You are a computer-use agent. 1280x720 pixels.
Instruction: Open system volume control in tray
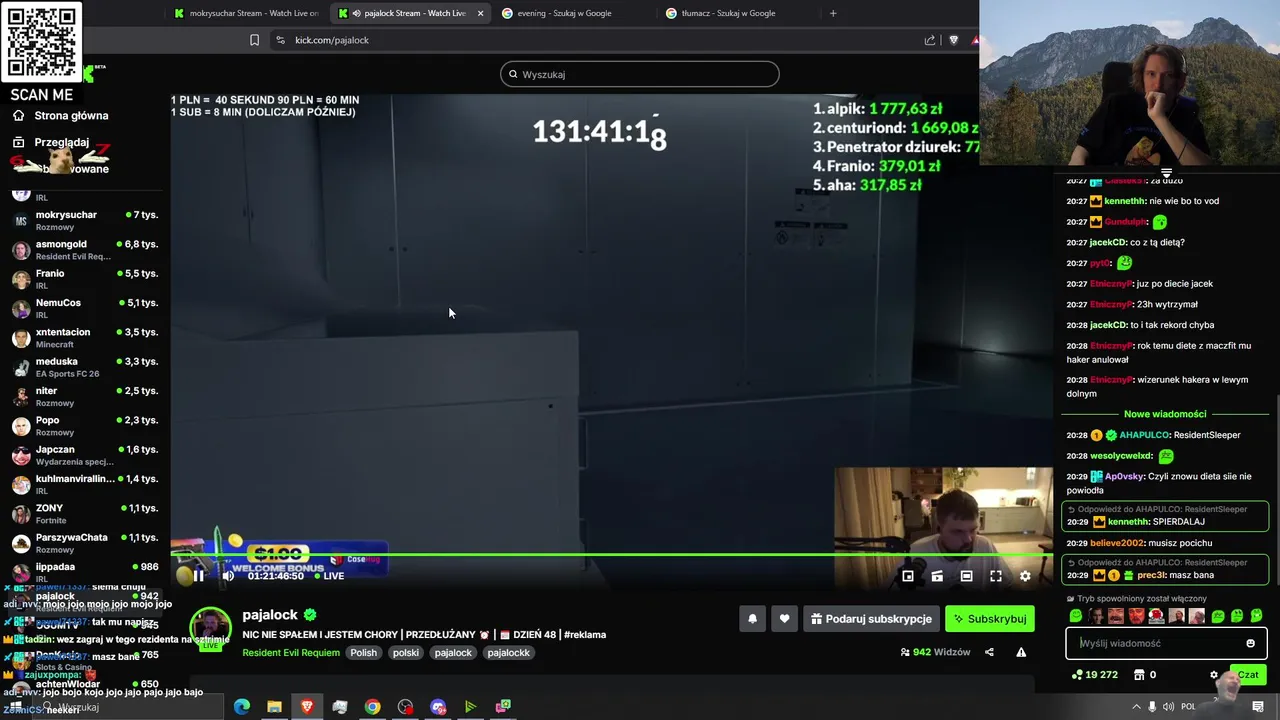(1168, 707)
